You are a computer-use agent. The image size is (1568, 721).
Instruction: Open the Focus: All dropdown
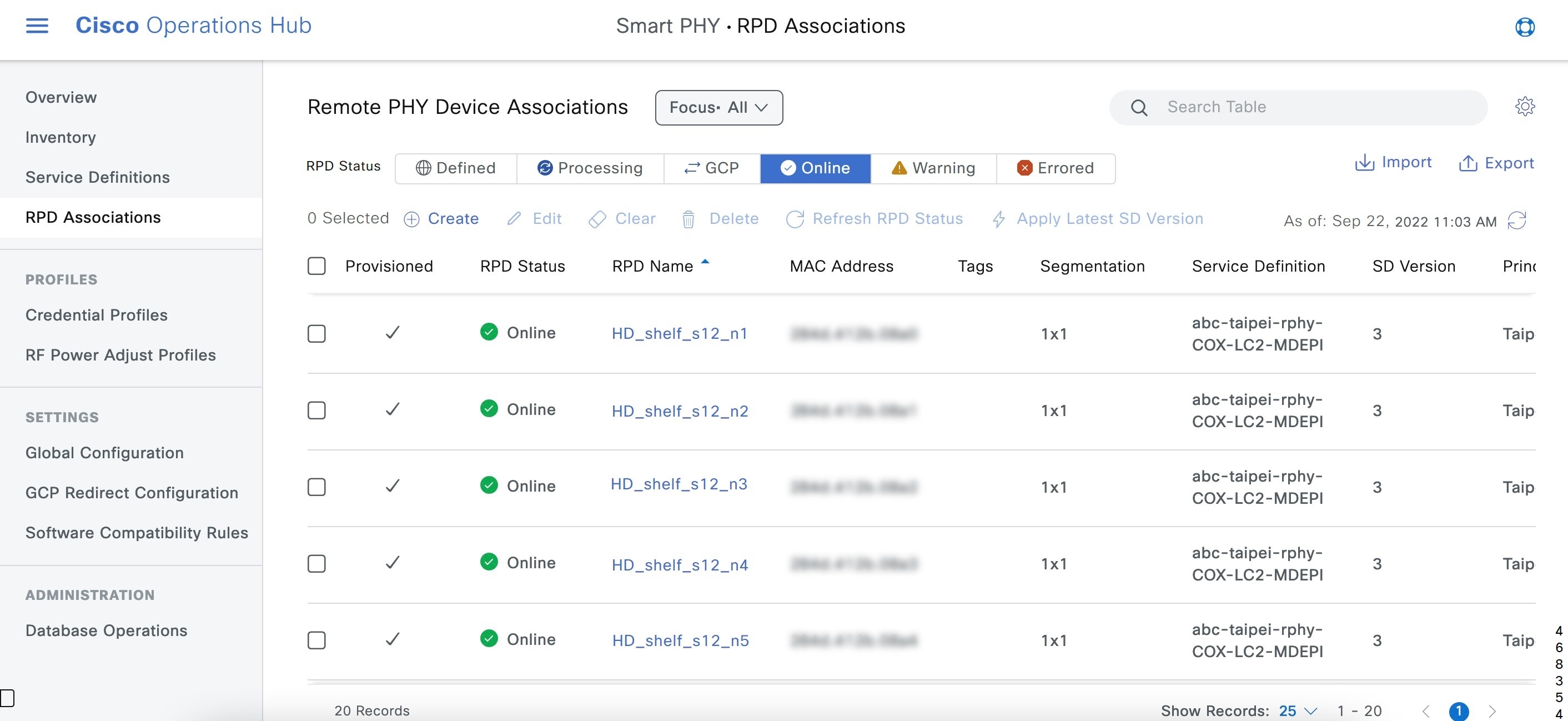[x=719, y=108]
